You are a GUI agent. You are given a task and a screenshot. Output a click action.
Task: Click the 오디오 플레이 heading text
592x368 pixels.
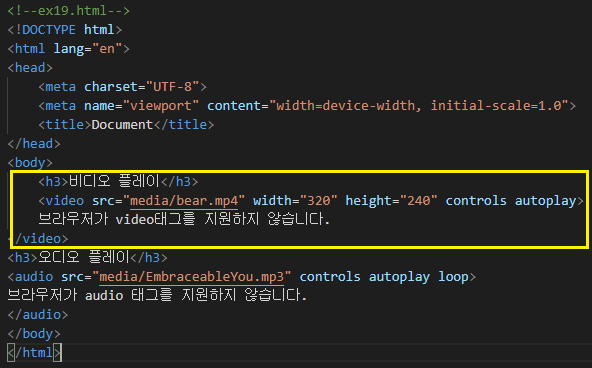point(84,257)
